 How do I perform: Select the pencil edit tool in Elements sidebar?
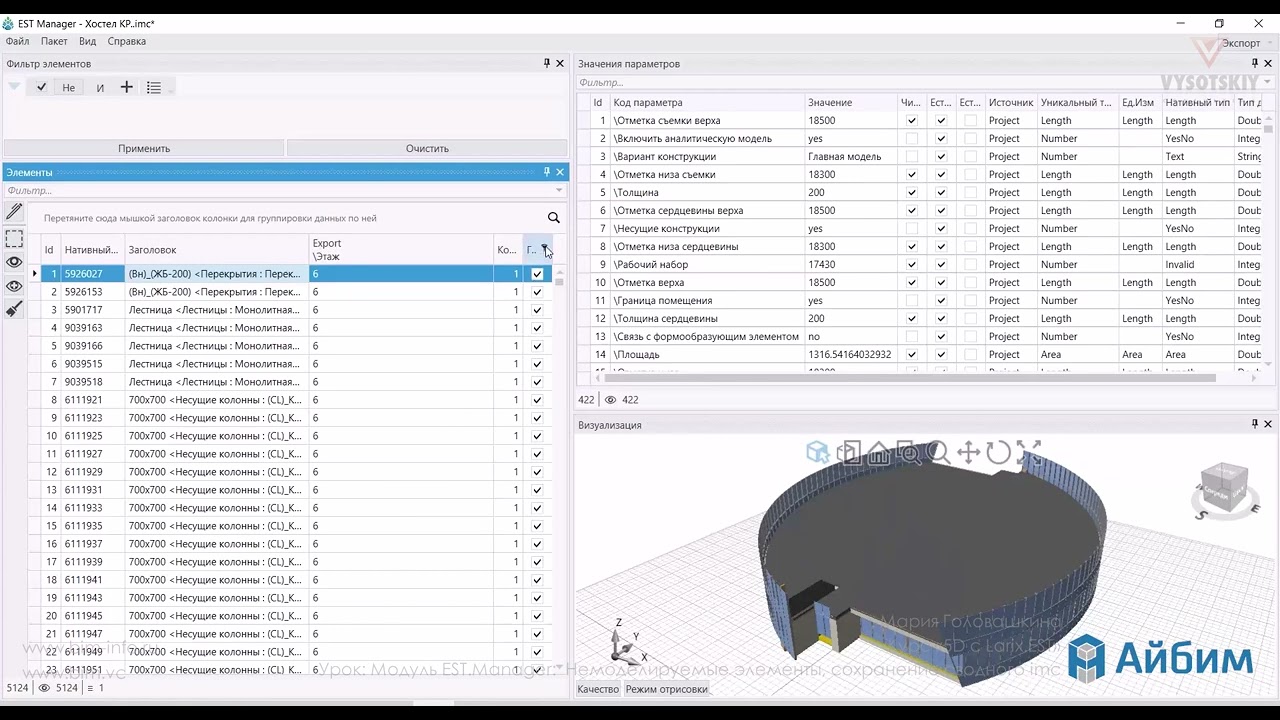(x=14, y=212)
